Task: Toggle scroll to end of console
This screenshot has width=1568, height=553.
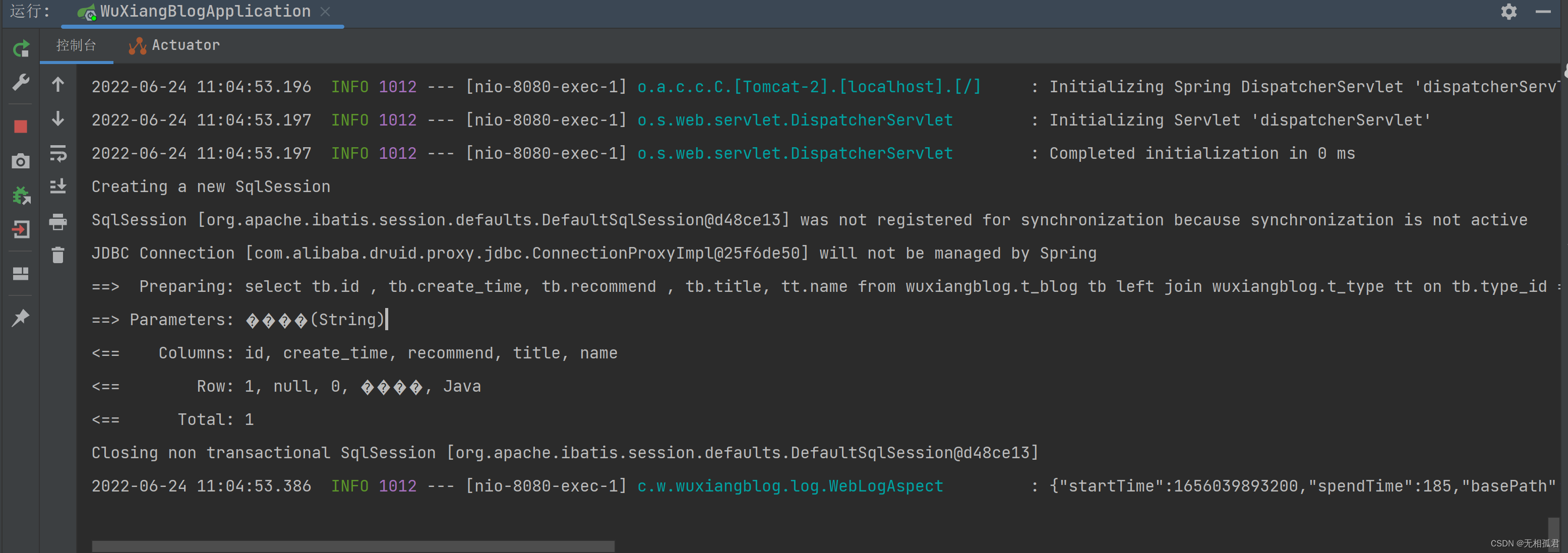Action: click(58, 186)
